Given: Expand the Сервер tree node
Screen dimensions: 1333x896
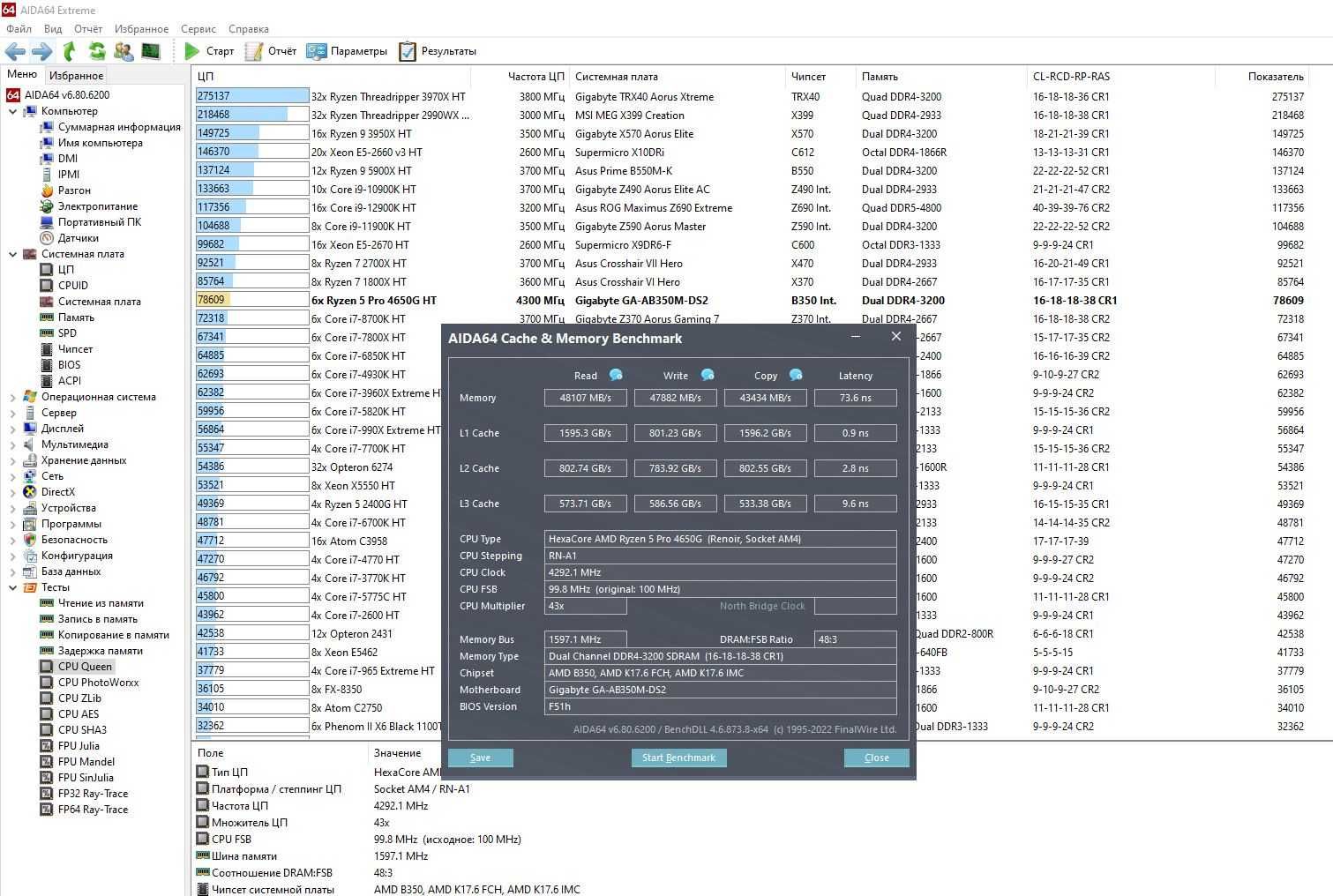Looking at the screenshot, I should pyautogui.click(x=12, y=413).
